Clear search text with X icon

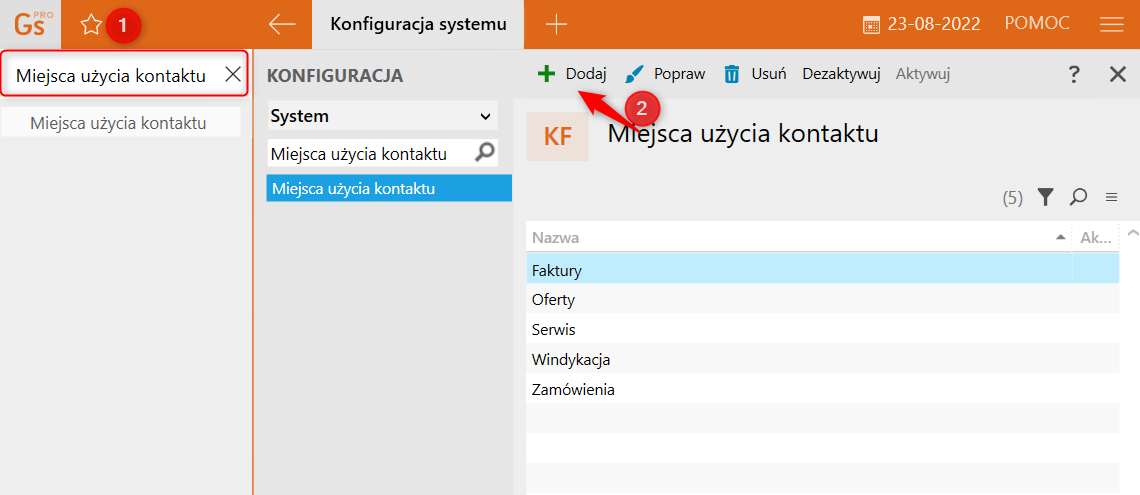pos(233,74)
